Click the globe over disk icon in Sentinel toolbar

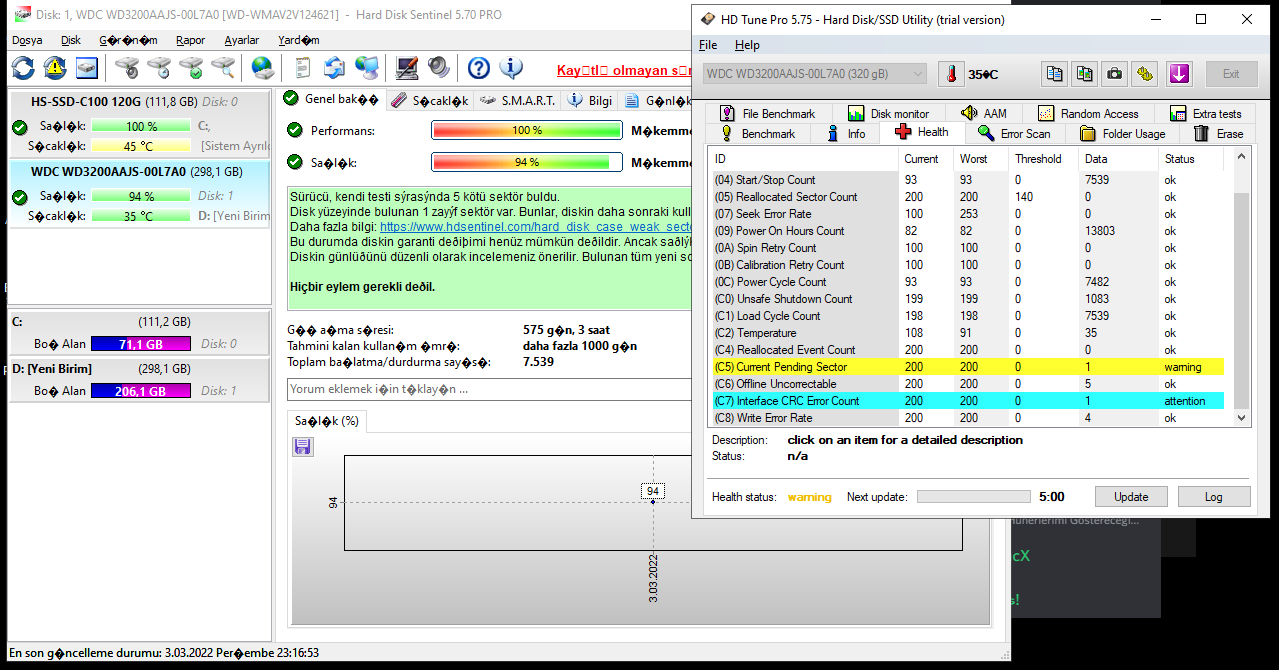click(x=262, y=68)
